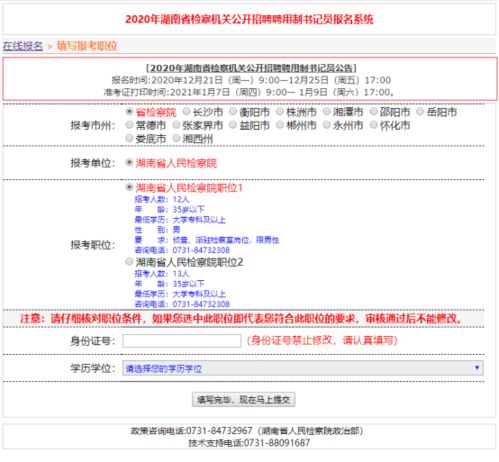Viewport: 499px width, 462px height.
Task: Choose 株洲市 as the city
Action: [x=280, y=112]
